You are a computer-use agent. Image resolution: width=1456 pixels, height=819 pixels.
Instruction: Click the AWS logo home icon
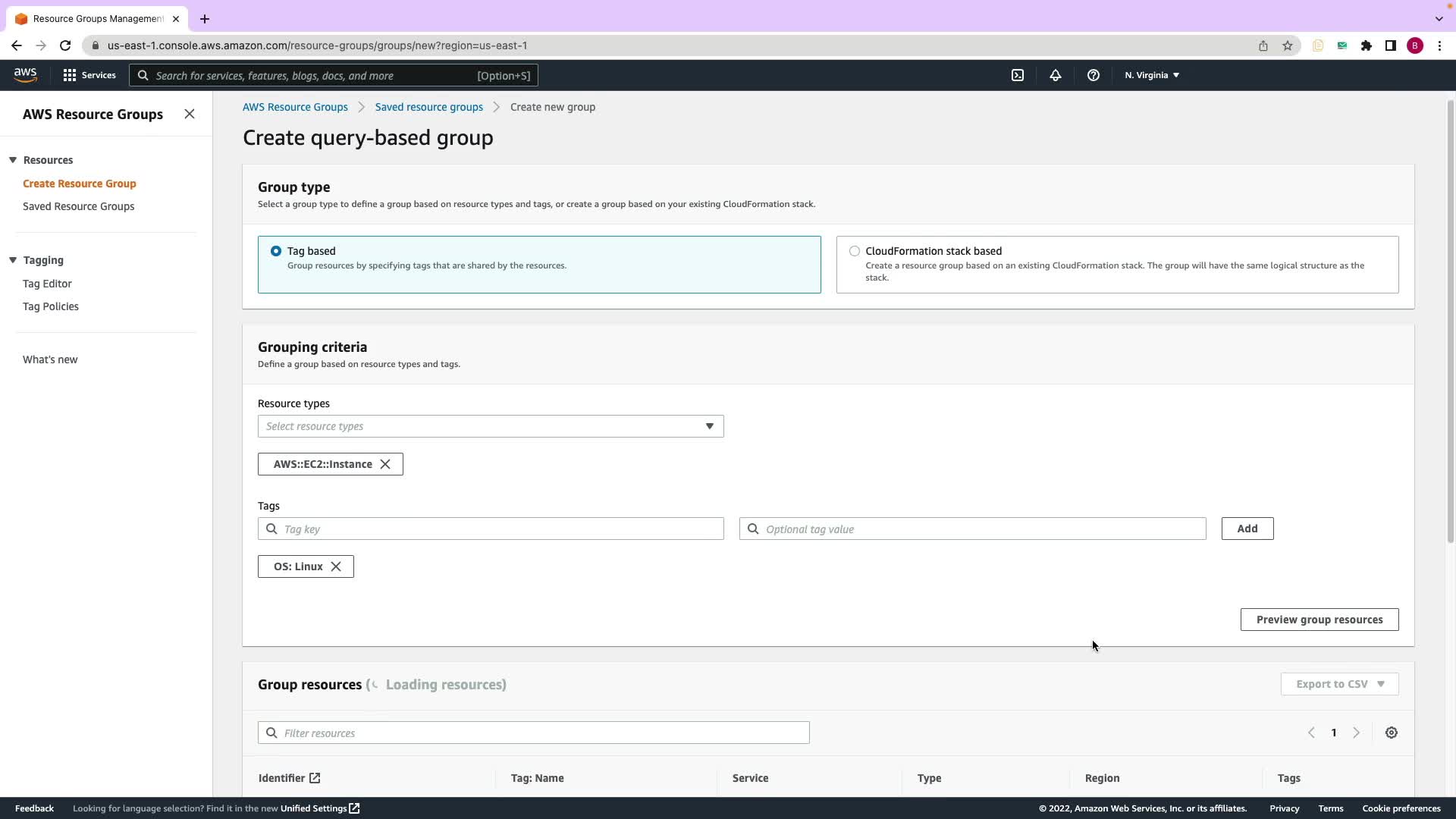click(25, 74)
